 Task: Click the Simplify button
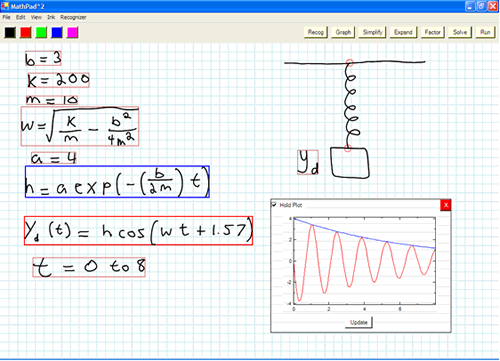coord(372,32)
